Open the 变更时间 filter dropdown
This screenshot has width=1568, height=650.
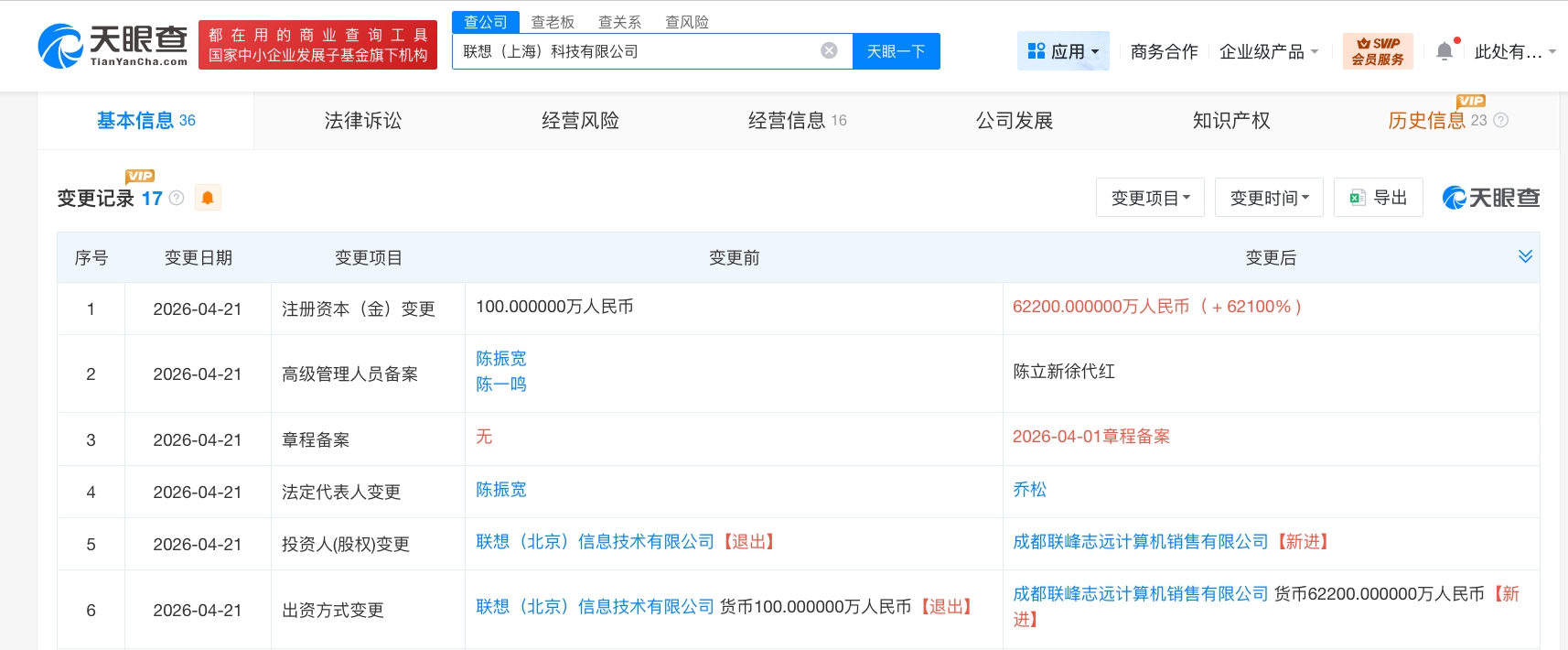1269,198
